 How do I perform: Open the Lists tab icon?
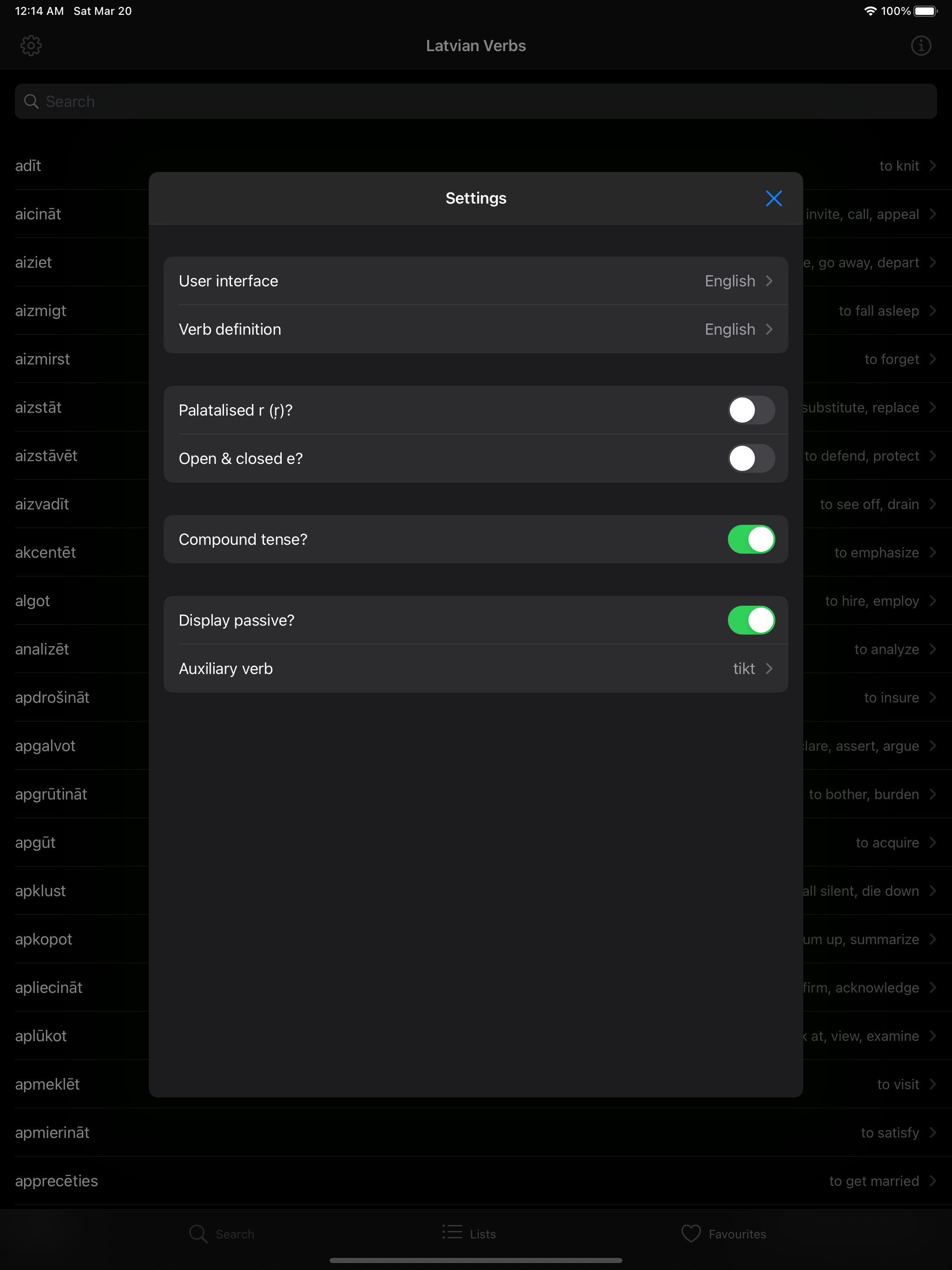(x=452, y=1233)
